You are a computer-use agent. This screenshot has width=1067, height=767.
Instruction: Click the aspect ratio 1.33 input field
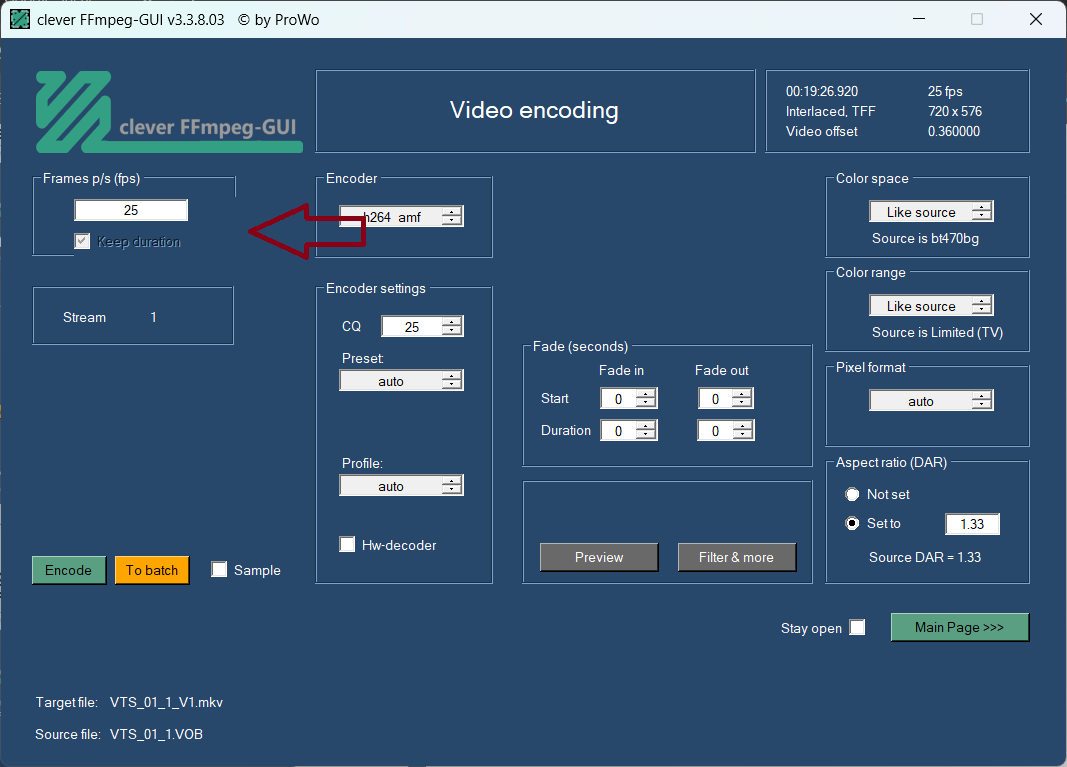click(972, 524)
